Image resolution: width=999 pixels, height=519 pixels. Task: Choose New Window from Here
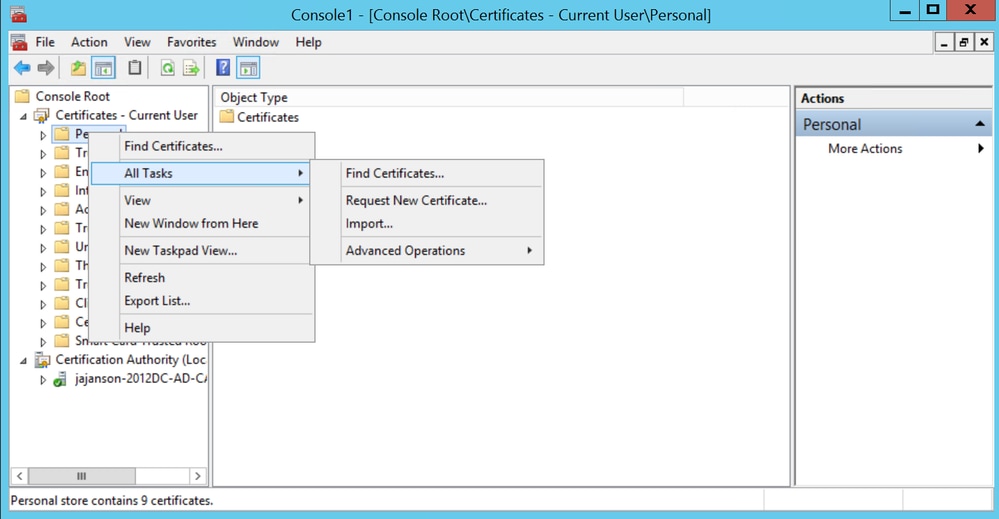(202, 224)
